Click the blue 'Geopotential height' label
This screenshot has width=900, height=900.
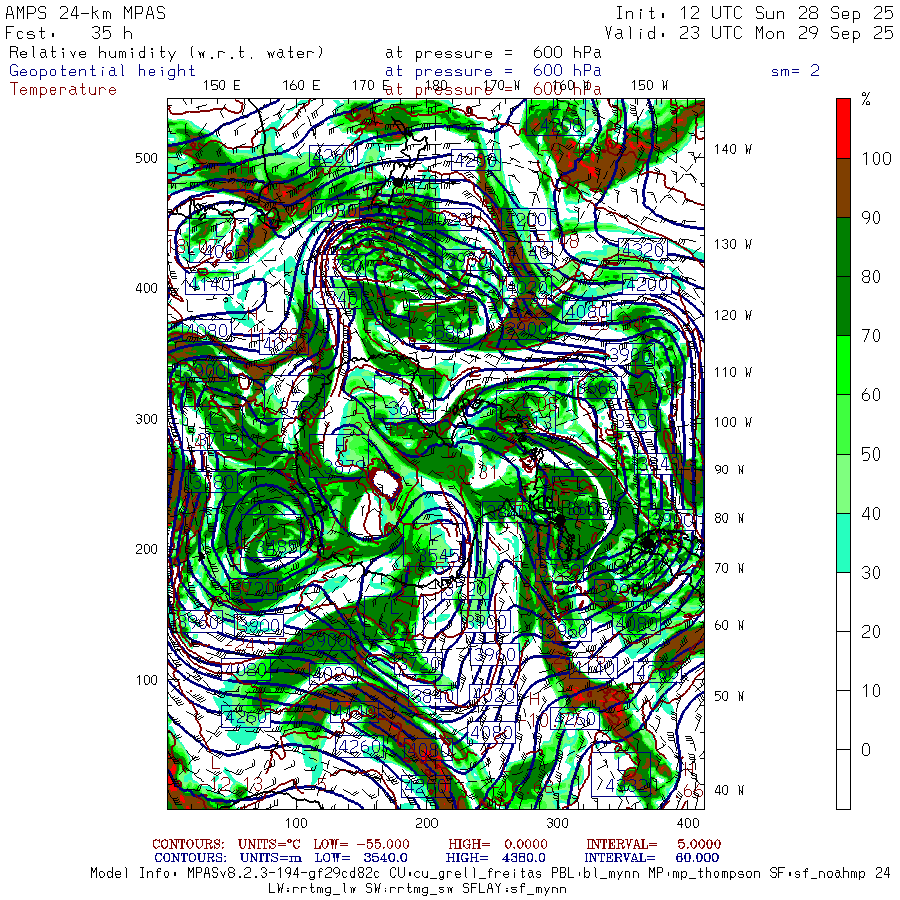pyautogui.click(x=102, y=71)
